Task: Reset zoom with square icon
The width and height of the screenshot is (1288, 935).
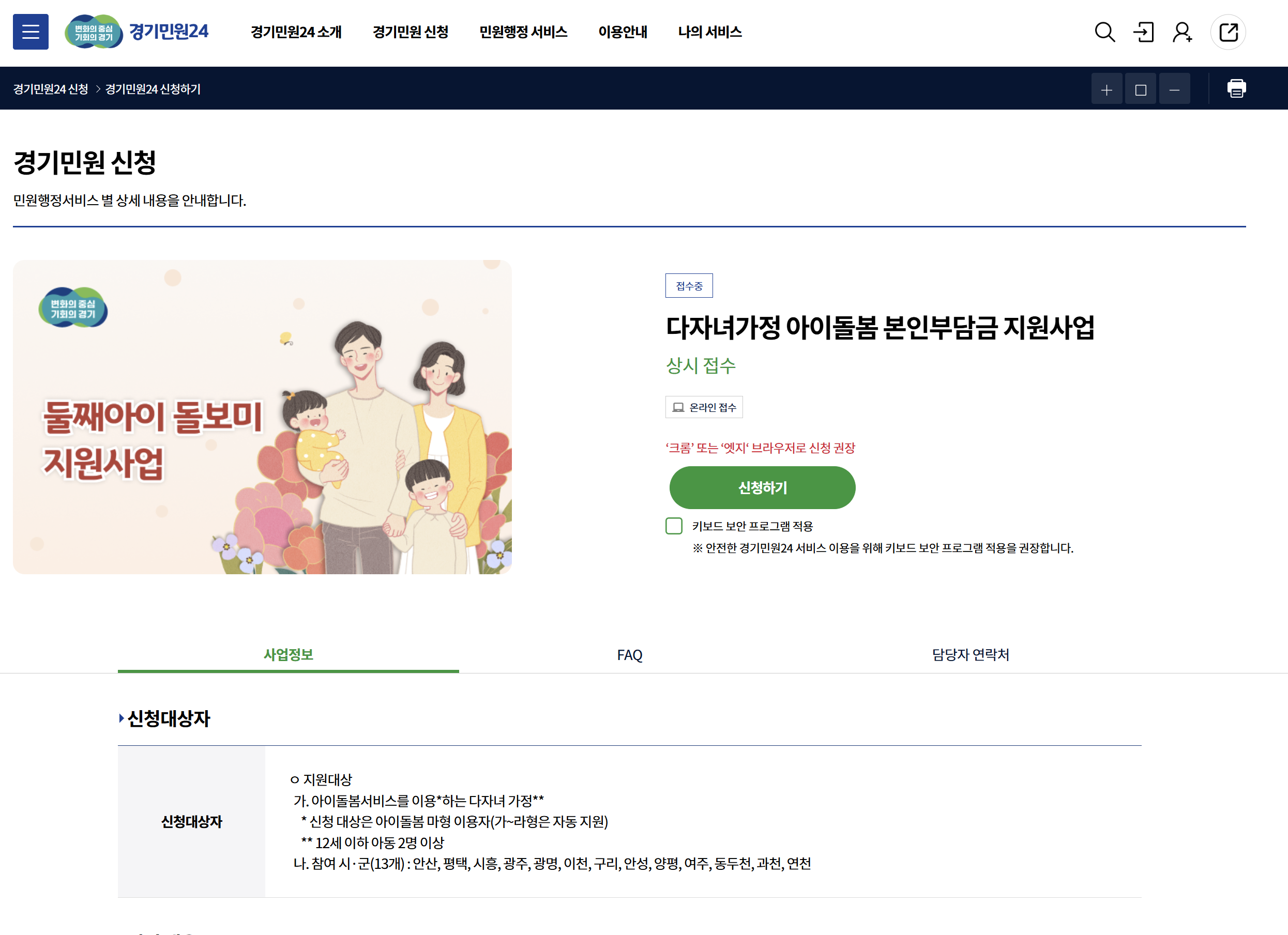Action: click(1140, 89)
